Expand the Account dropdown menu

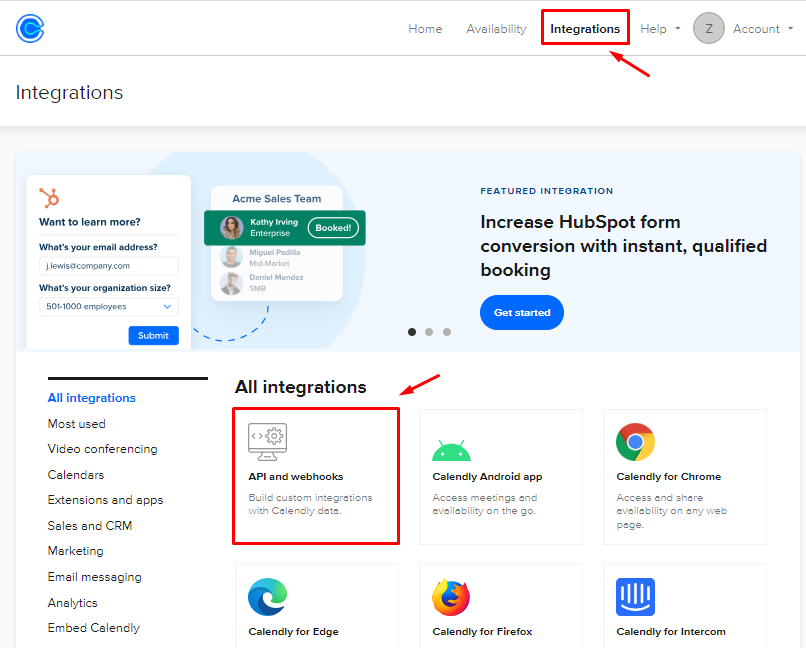tap(763, 29)
